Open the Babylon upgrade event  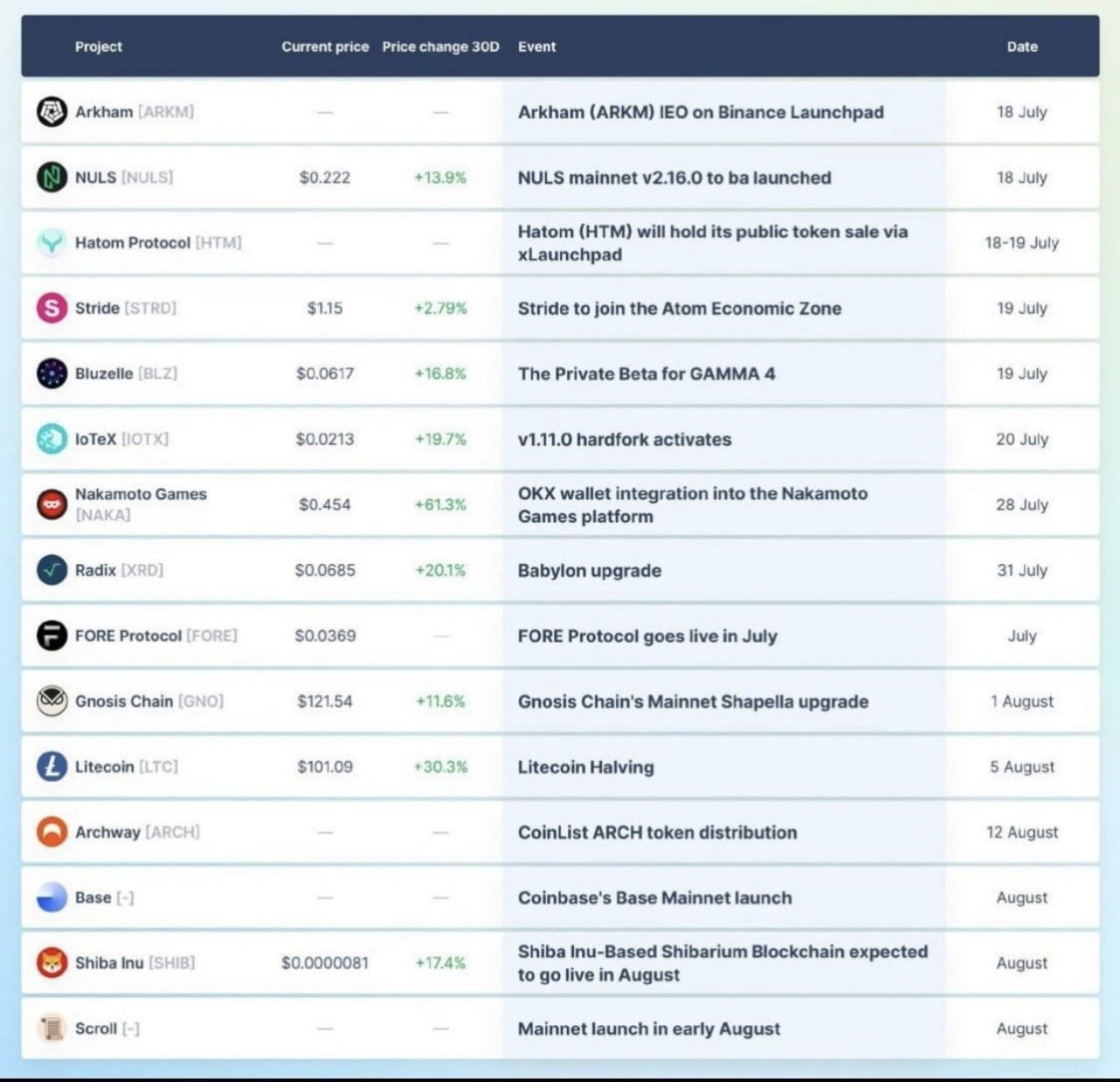[x=590, y=570]
